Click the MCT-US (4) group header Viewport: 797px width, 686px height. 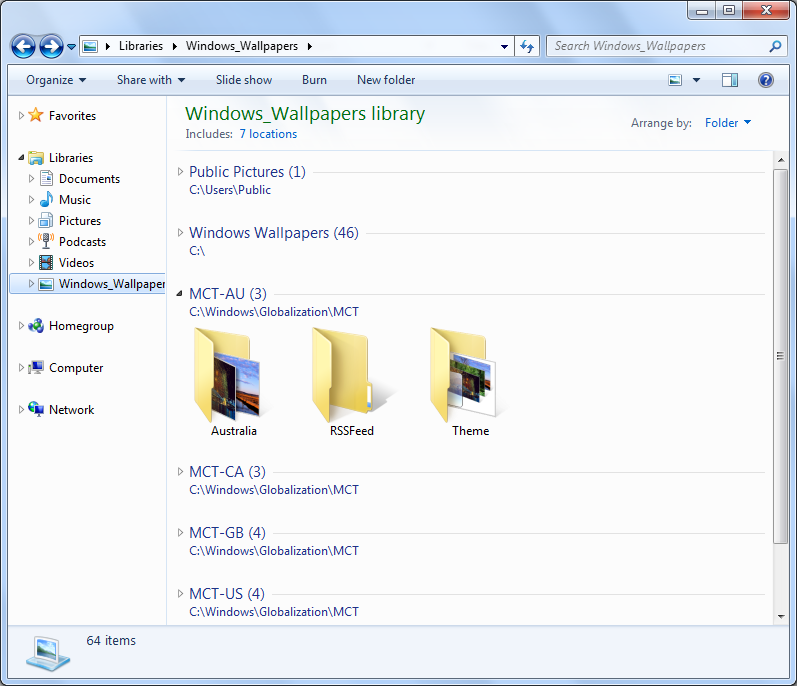pos(227,594)
